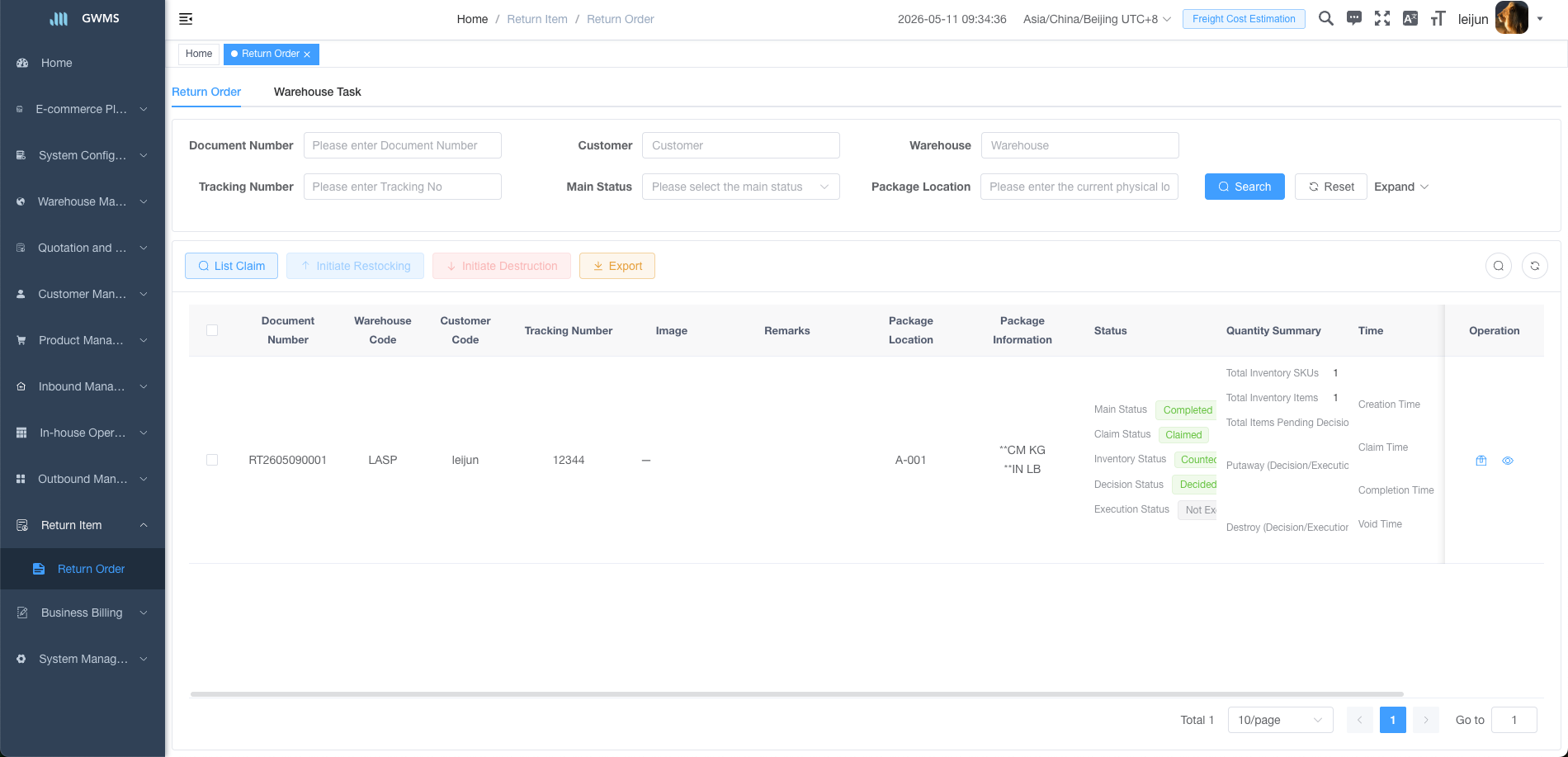Image resolution: width=1568 pixels, height=757 pixels.
Task: View details eye icon for RT2605090001
Action: point(1508,461)
